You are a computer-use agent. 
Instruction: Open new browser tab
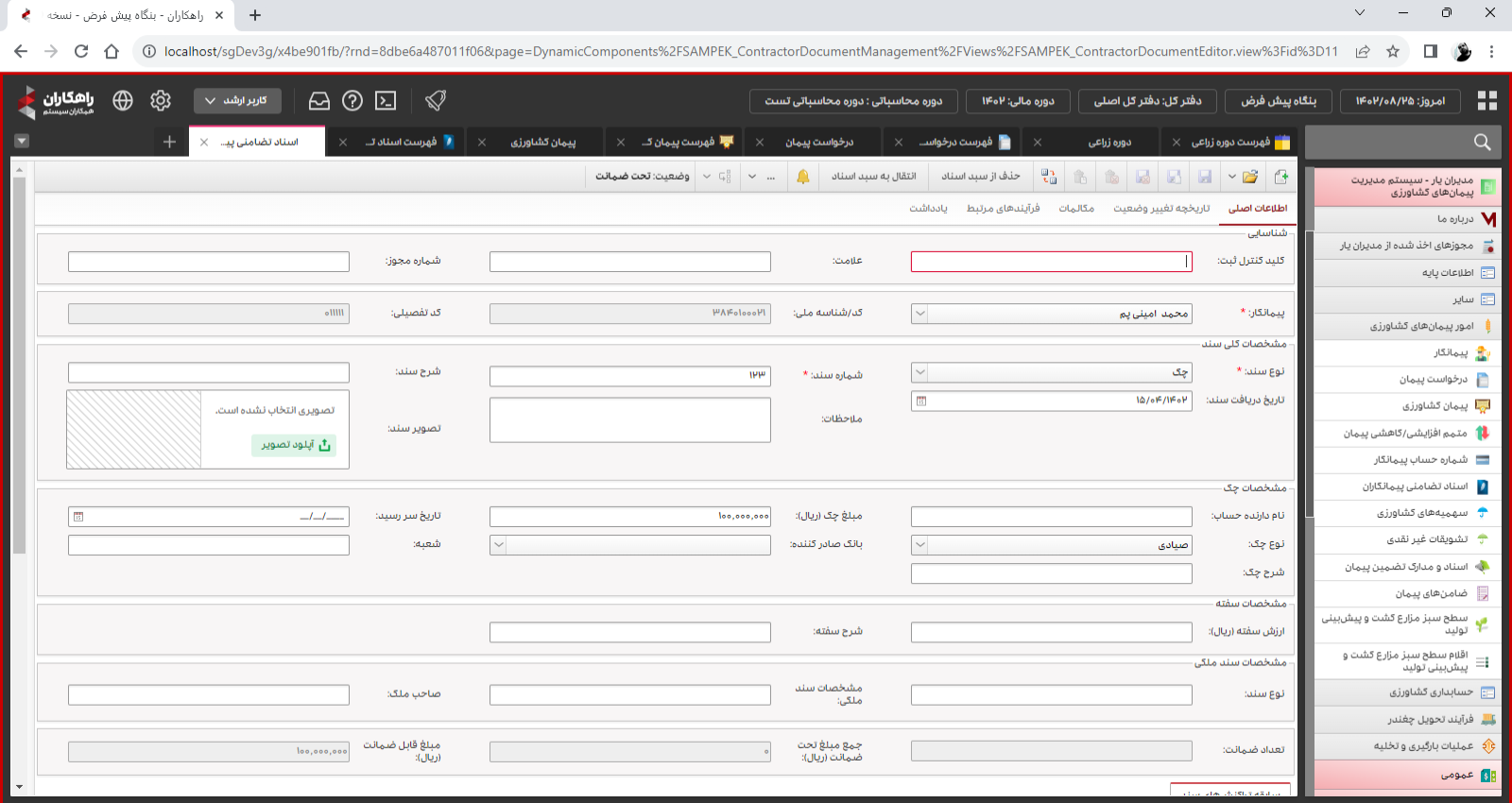(x=255, y=15)
